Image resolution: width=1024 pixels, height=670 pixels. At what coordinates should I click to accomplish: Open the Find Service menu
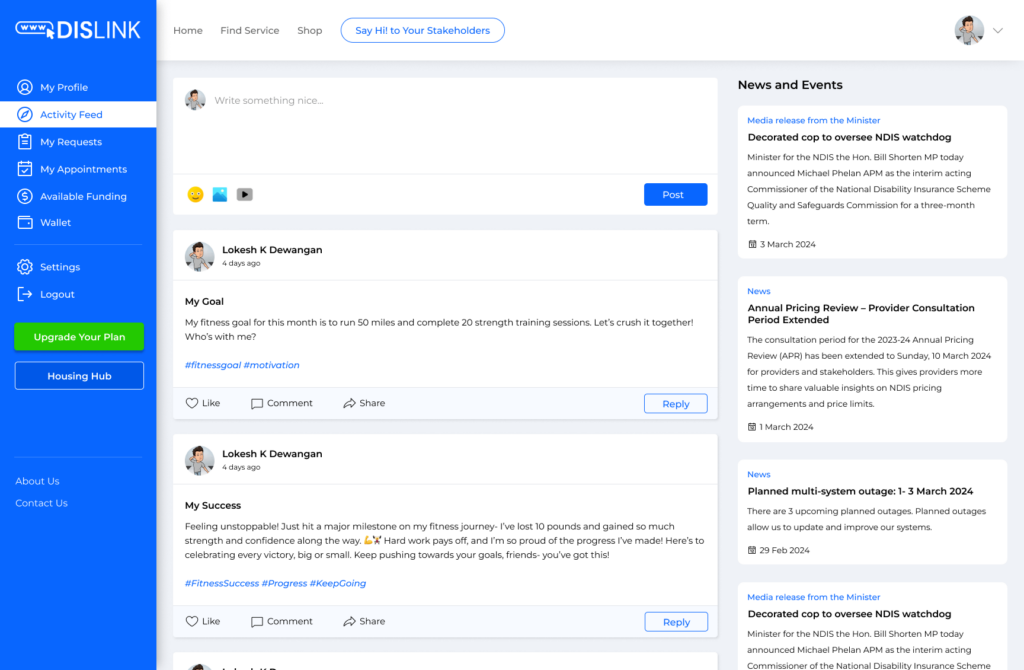coord(250,31)
